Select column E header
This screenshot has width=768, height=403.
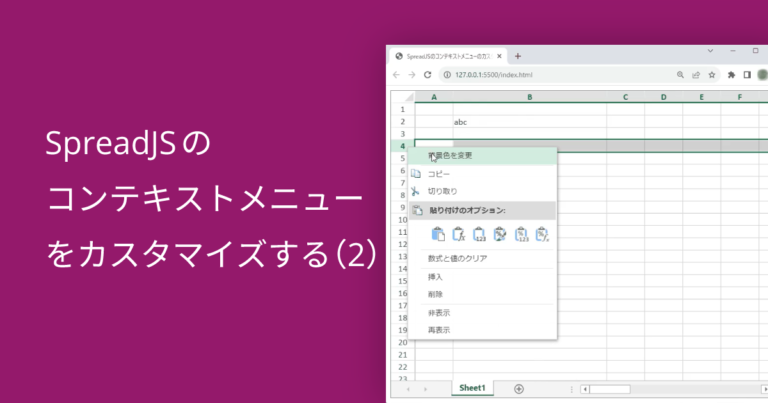[702, 97]
